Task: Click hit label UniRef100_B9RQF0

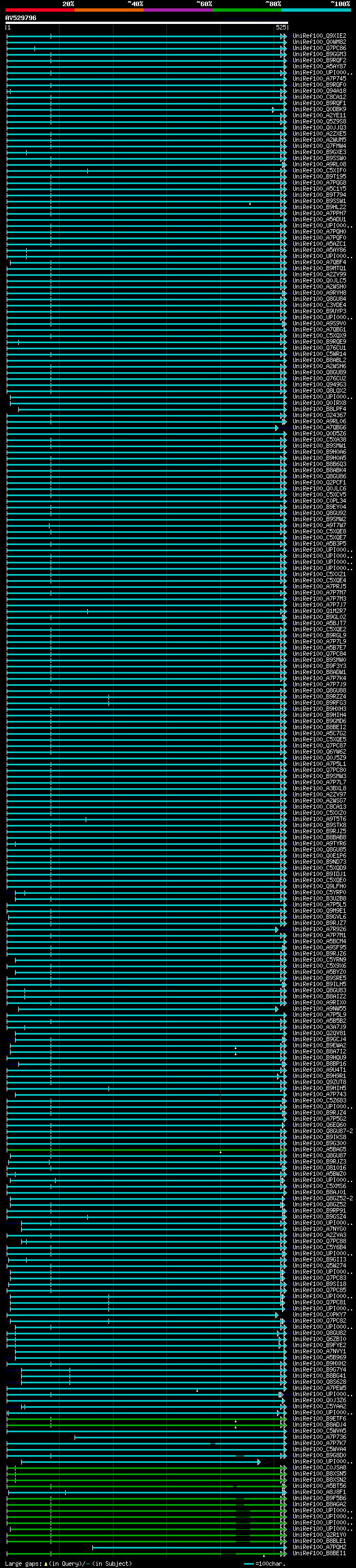Action: [319, 85]
